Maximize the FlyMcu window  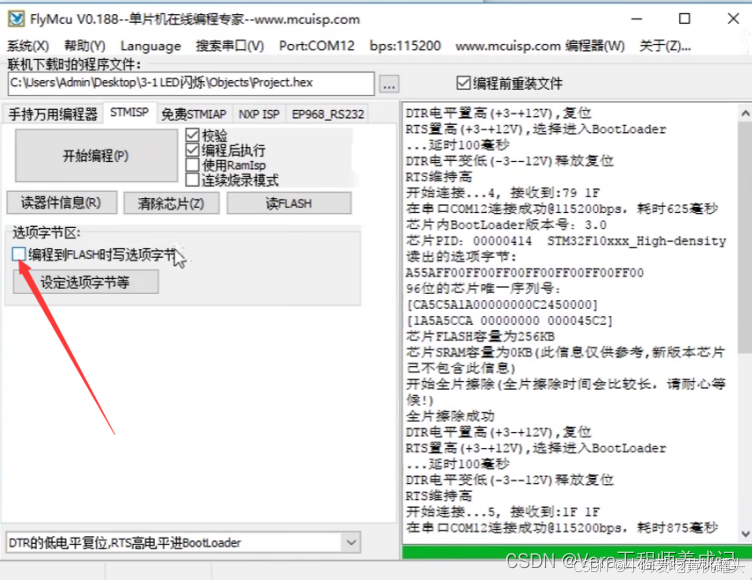(684, 19)
